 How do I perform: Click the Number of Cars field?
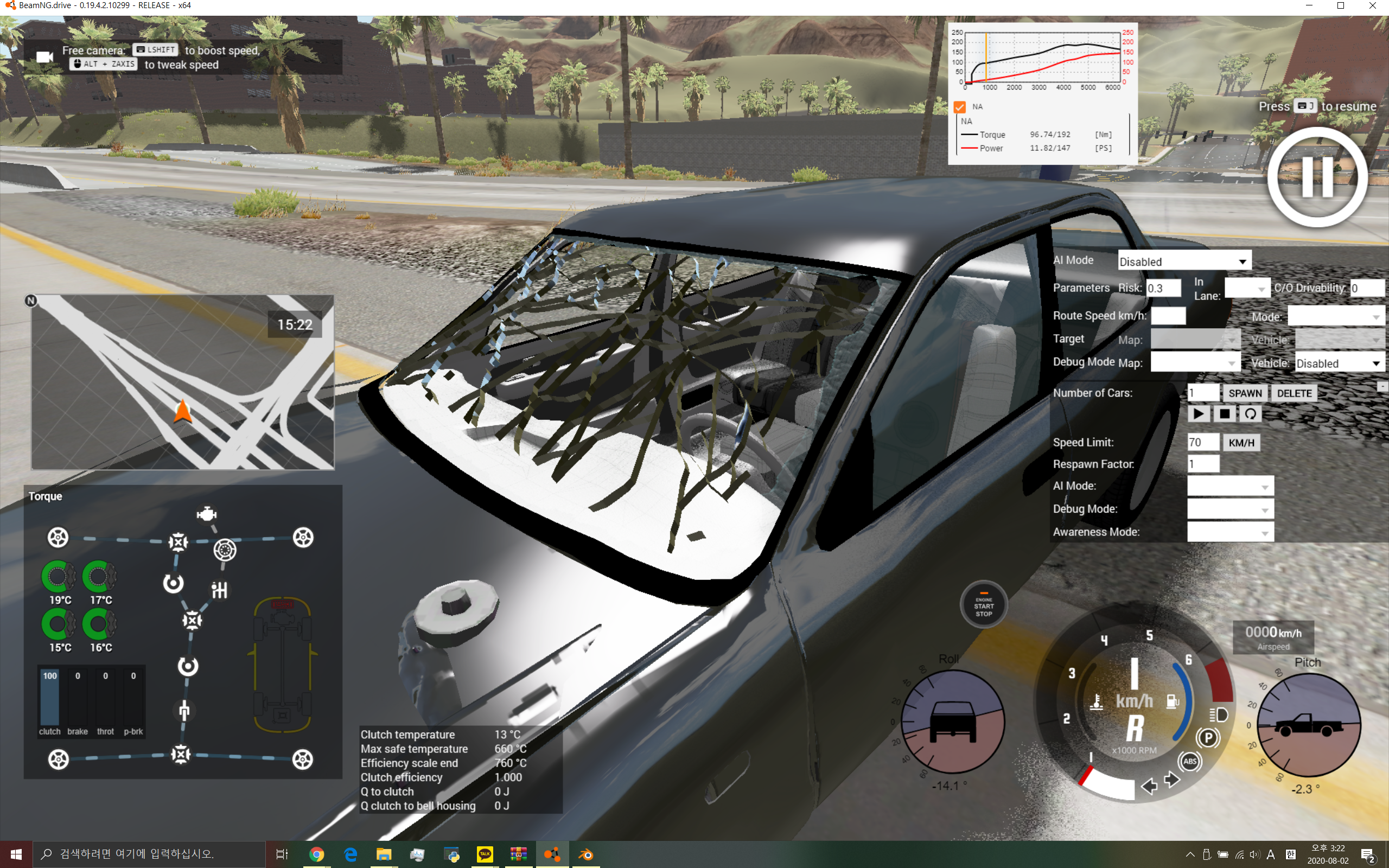[x=1203, y=393]
